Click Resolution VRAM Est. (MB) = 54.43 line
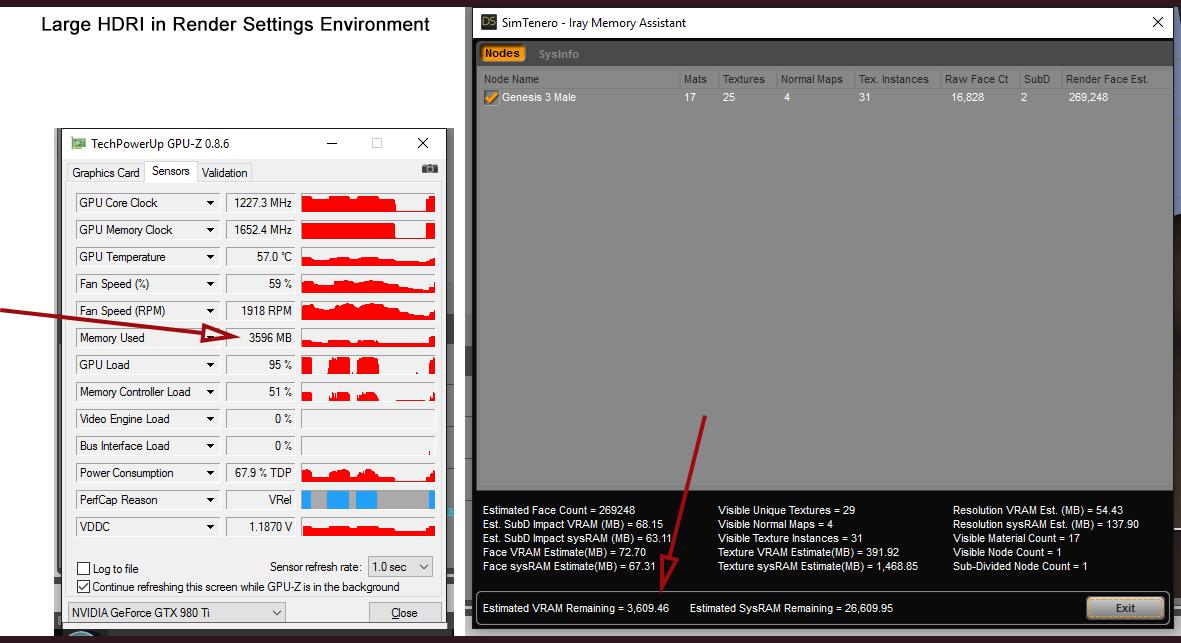Viewport: 1181px width, 643px height. [x=1038, y=510]
